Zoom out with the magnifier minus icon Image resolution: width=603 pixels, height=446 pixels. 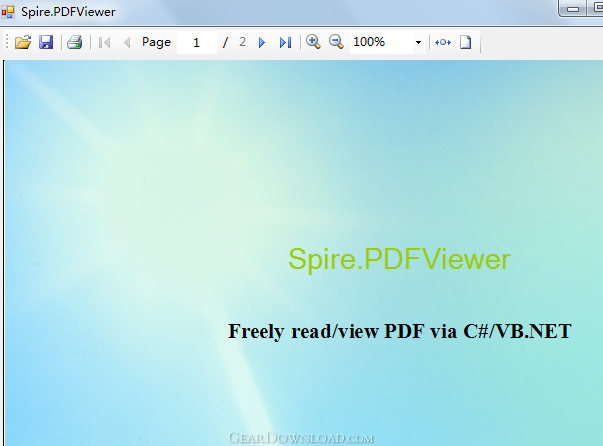point(336,42)
